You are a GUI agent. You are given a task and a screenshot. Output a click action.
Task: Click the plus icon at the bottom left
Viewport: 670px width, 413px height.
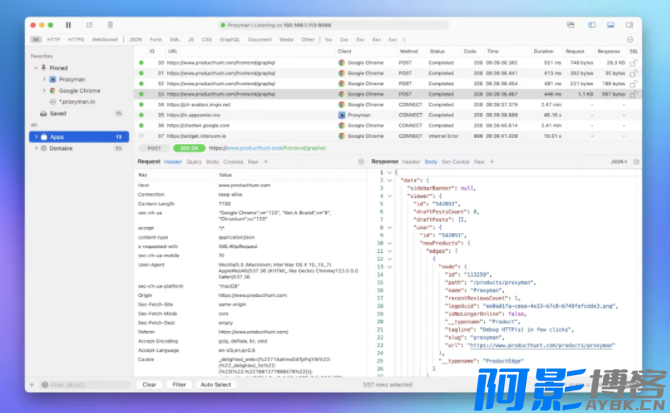tap(32, 385)
